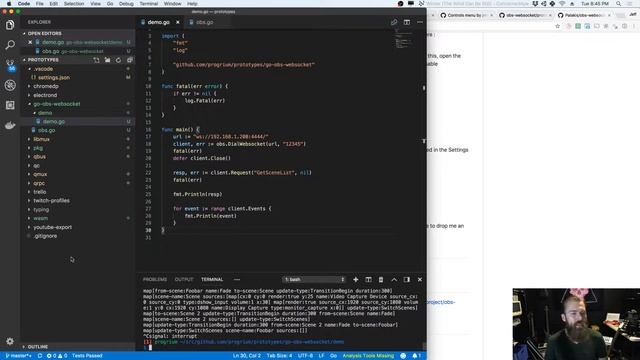Viewport: 640px width, 360px height.
Task: Click master branch in status bar
Action: pos(19,356)
